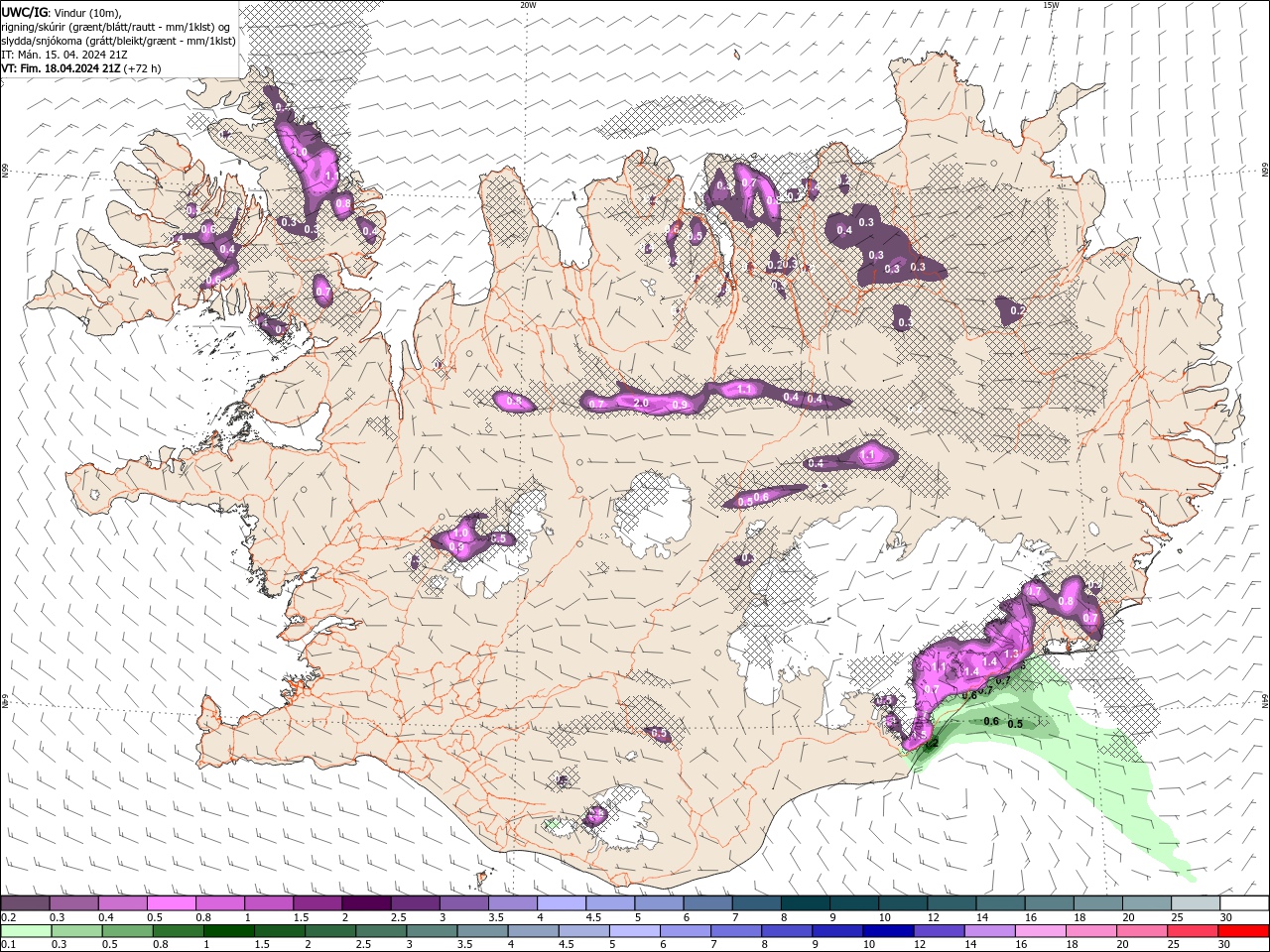Viewport: 1270px width, 952px height.
Task: Select the dark navy 10 rain scale swatch
Action: [x=889, y=931]
